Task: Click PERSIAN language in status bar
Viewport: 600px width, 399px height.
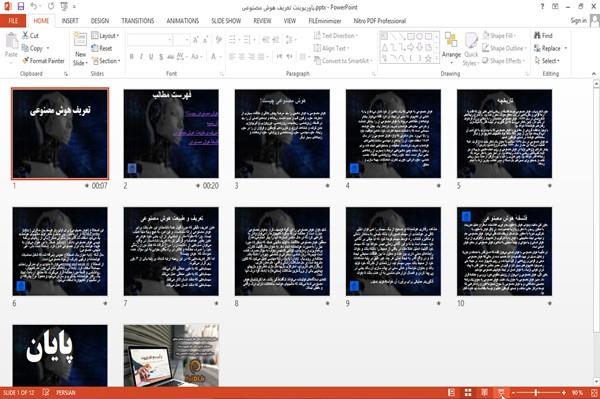Action: (x=66, y=392)
